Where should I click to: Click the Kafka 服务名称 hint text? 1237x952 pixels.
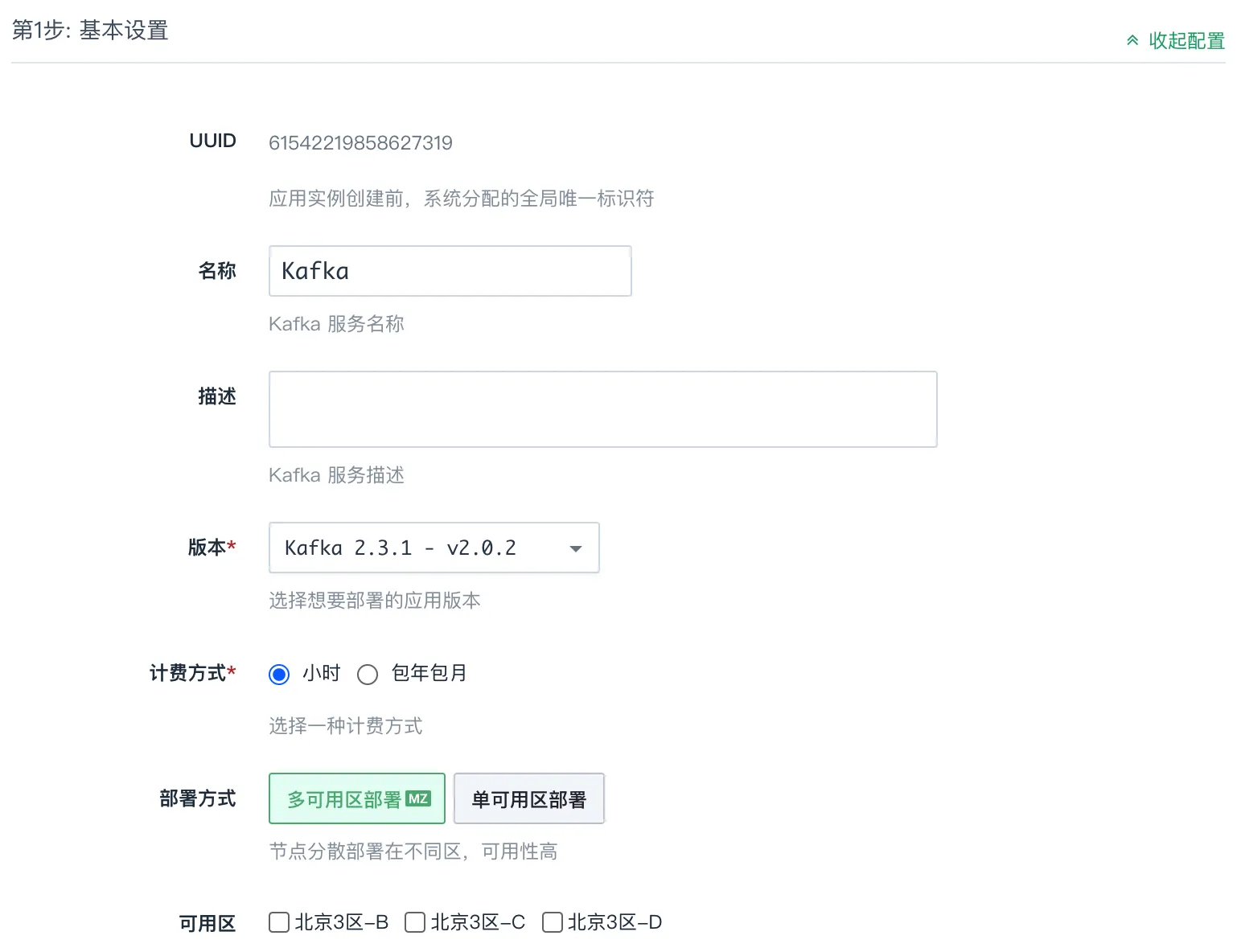click(x=336, y=324)
